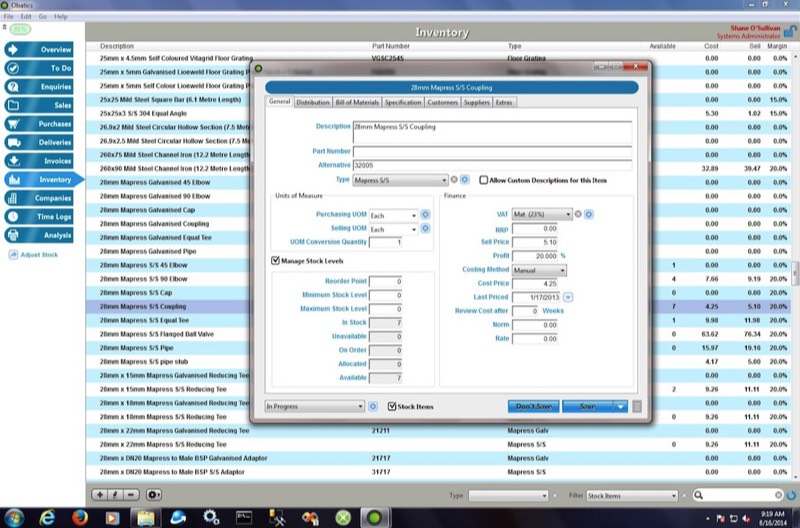Open Enquiries from the sidebar
This screenshot has height=528, width=800.
[39, 87]
